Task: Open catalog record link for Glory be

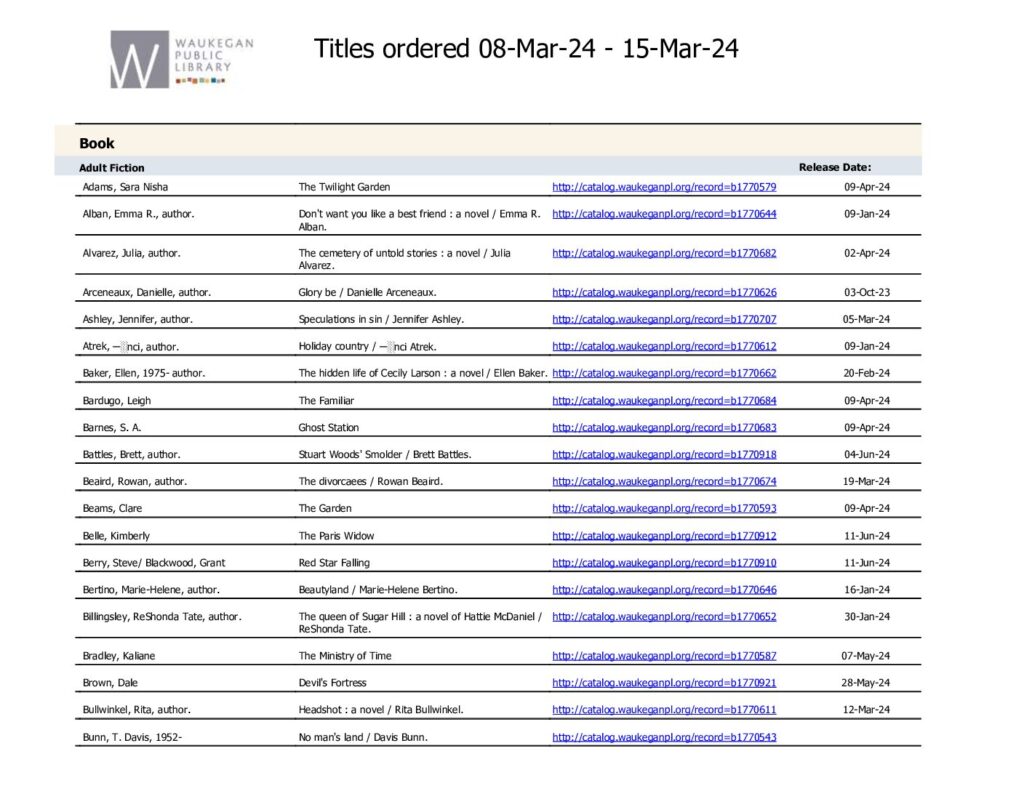Action: [664, 292]
